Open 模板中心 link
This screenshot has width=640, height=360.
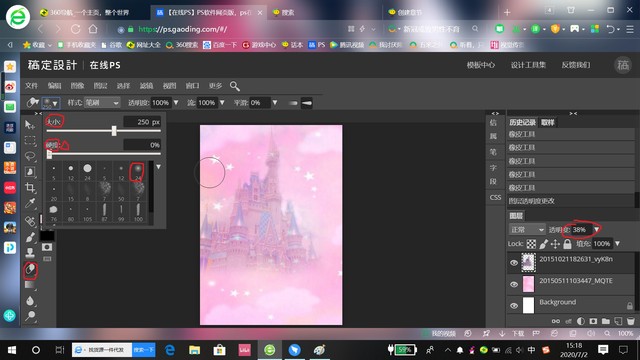coord(481,65)
